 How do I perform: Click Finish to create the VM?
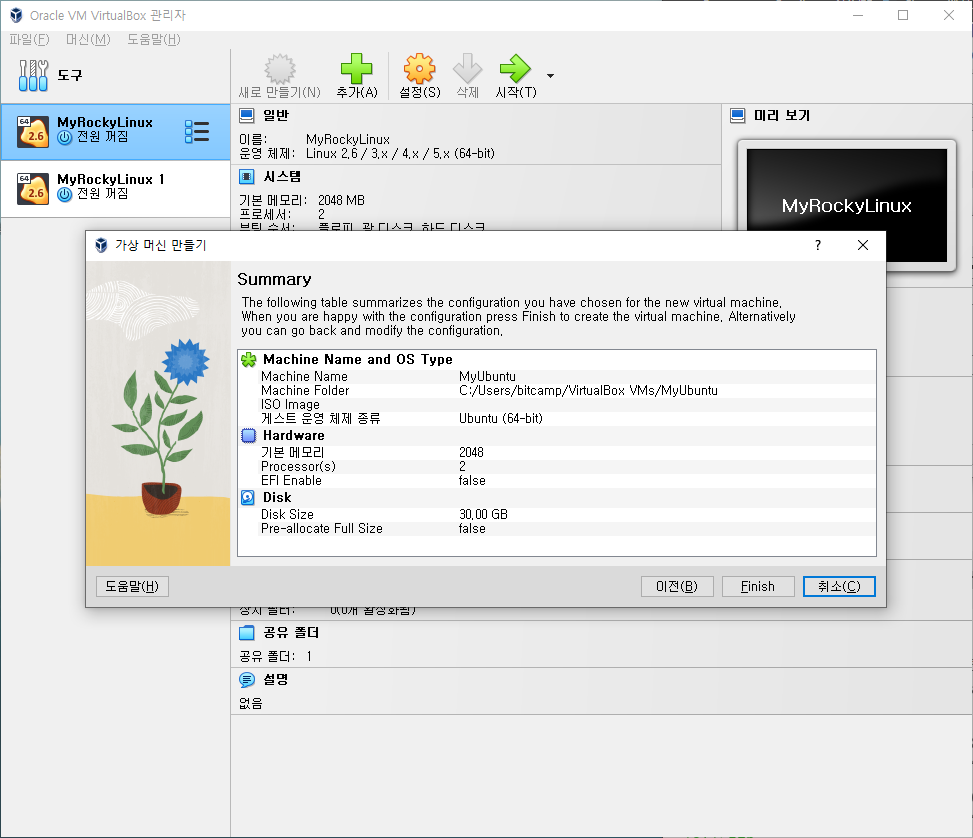[758, 587]
